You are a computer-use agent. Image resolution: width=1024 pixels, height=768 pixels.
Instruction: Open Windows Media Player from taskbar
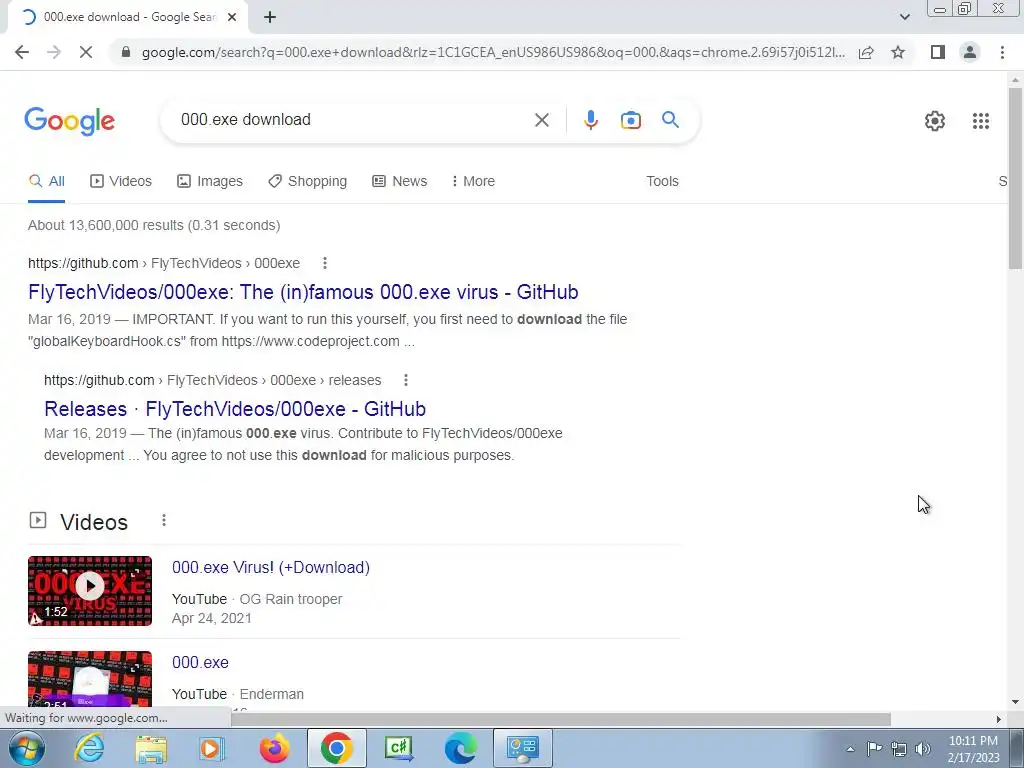click(211, 748)
